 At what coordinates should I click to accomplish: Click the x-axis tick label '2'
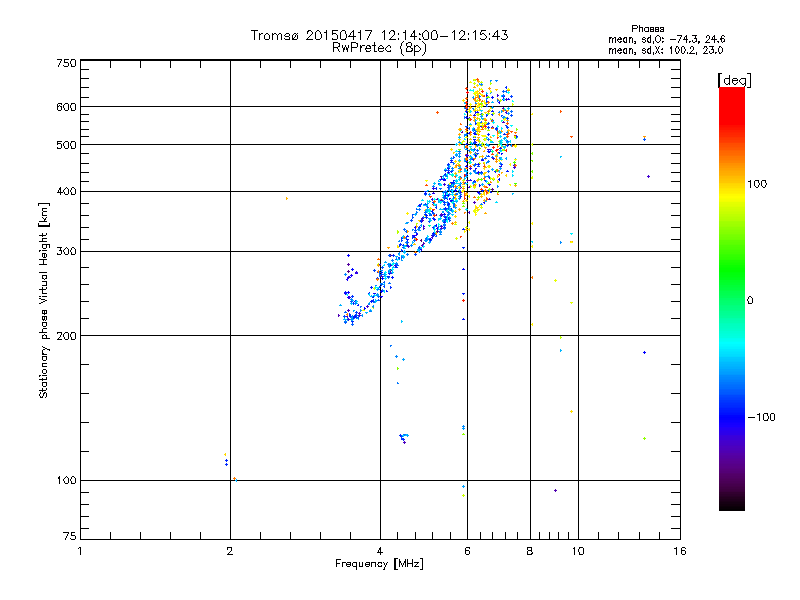[x=230, y=551]
